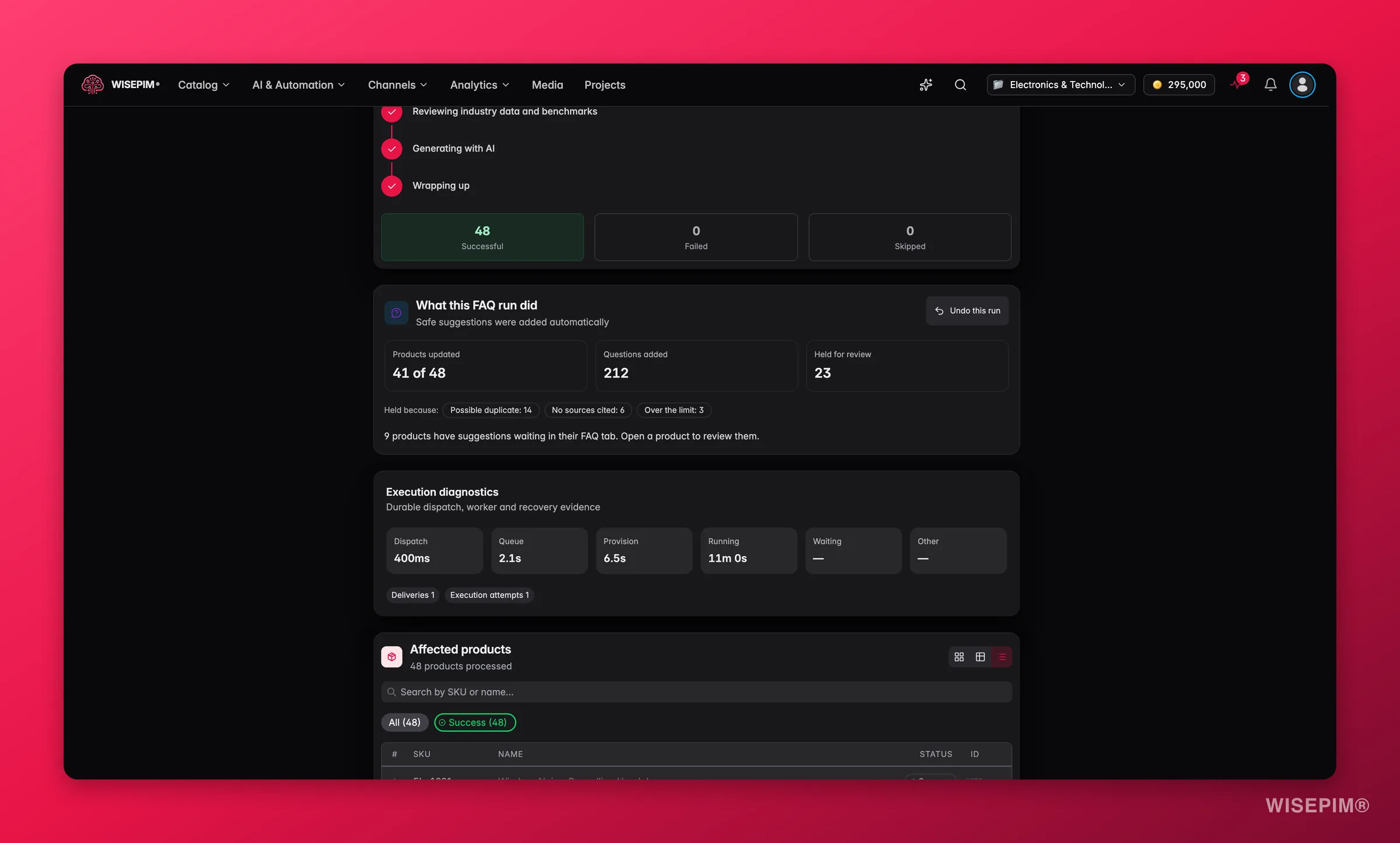
Task: Go to the Projects page
Action: pos(604,85)
